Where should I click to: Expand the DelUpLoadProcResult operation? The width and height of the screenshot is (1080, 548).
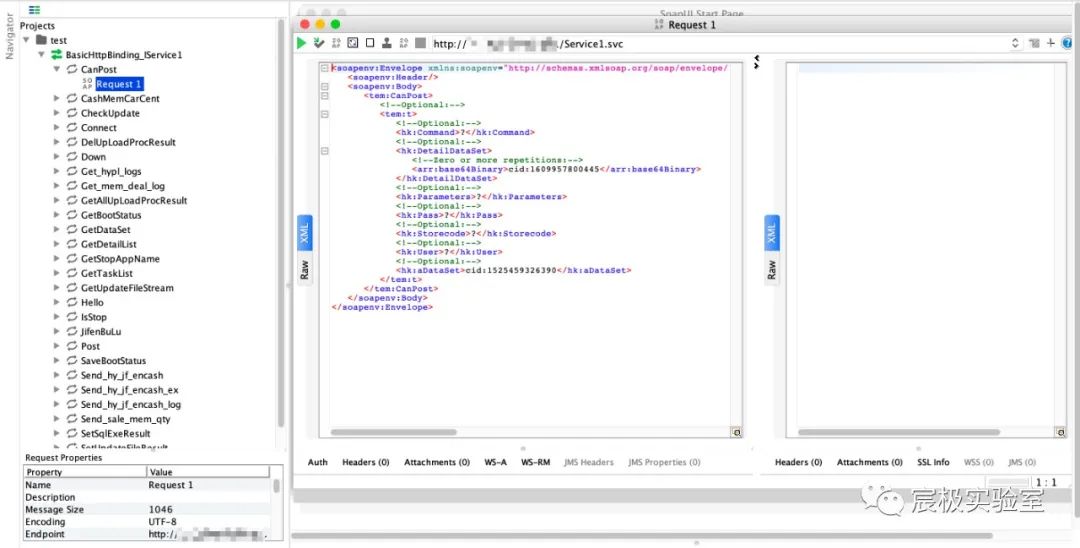[x=56, y=142]
